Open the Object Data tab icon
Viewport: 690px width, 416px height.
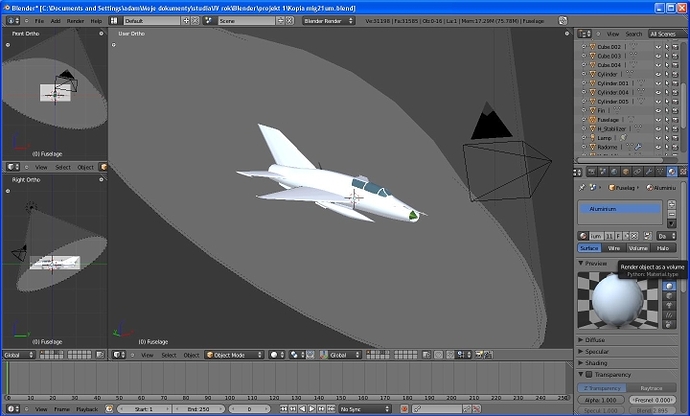coord(660,172)
